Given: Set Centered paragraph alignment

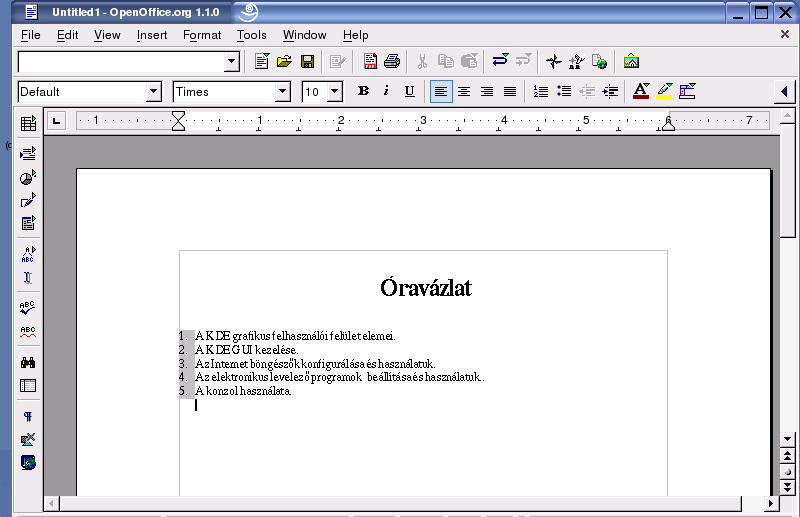Looking at the screenshot, I should point(464,91).
